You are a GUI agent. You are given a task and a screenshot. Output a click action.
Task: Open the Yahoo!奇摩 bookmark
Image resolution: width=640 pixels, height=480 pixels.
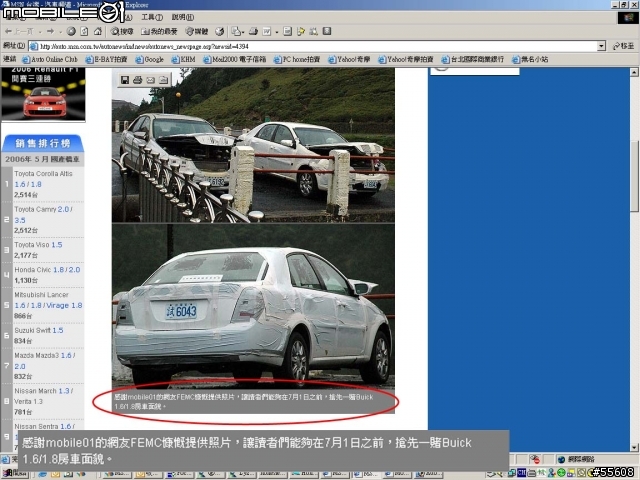point(349,60)
